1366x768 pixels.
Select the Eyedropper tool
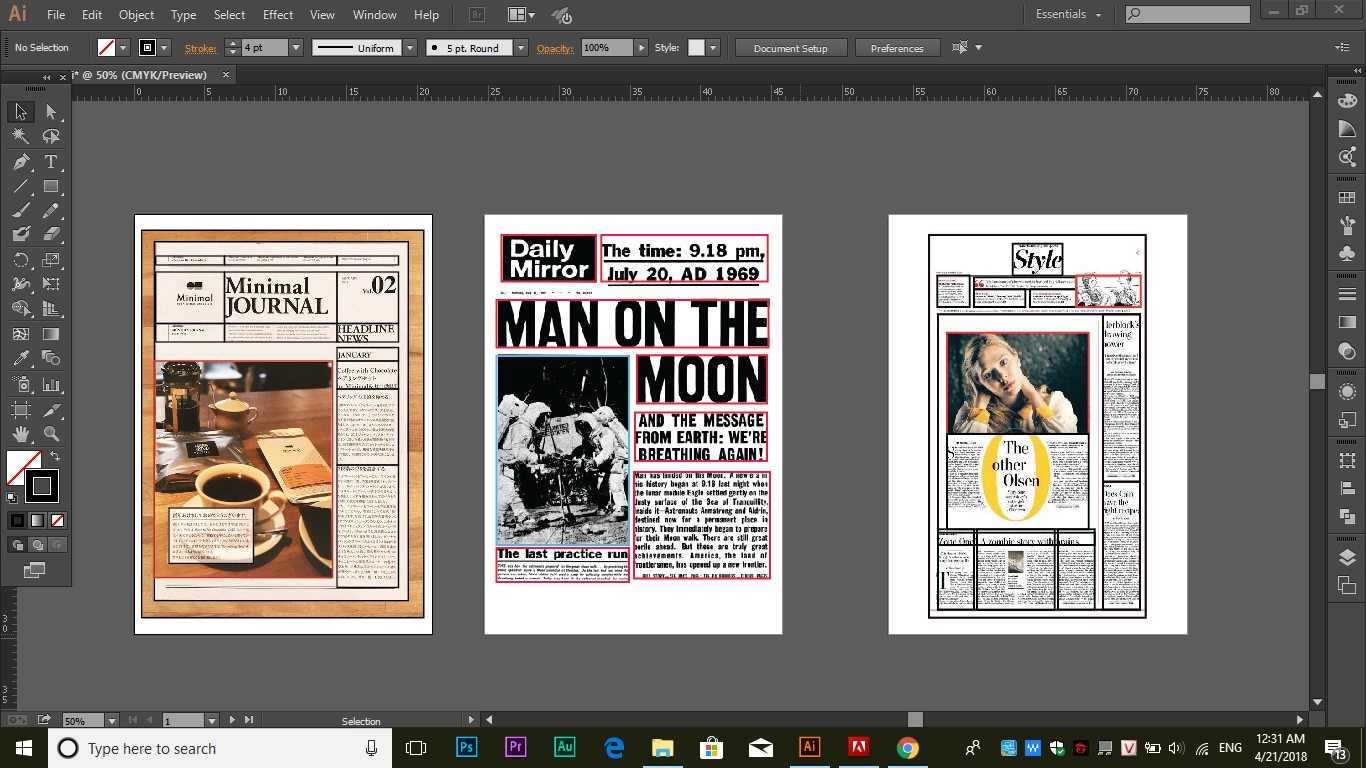coord(21,358)
